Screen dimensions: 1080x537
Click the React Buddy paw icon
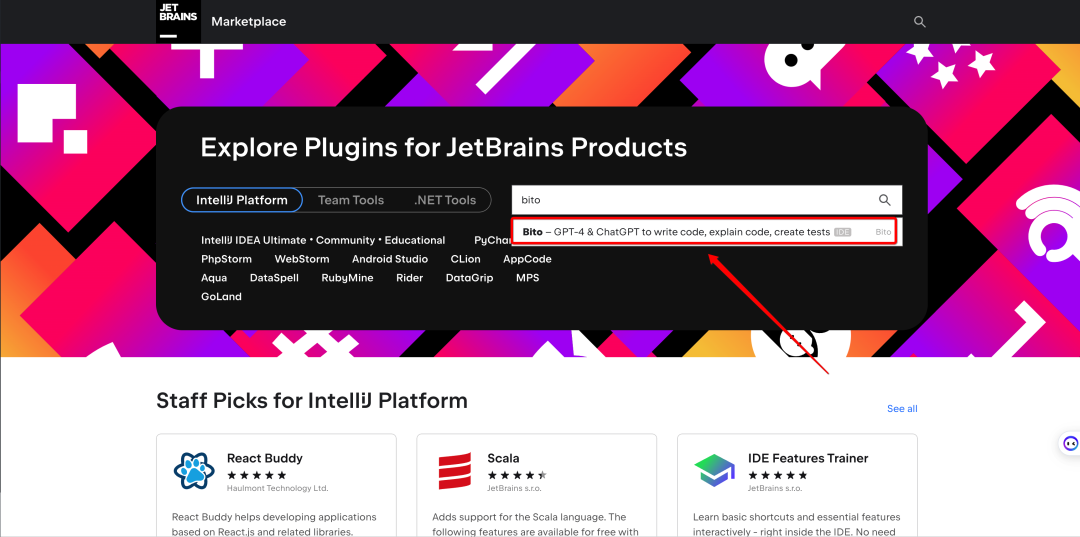click(194, 471)
